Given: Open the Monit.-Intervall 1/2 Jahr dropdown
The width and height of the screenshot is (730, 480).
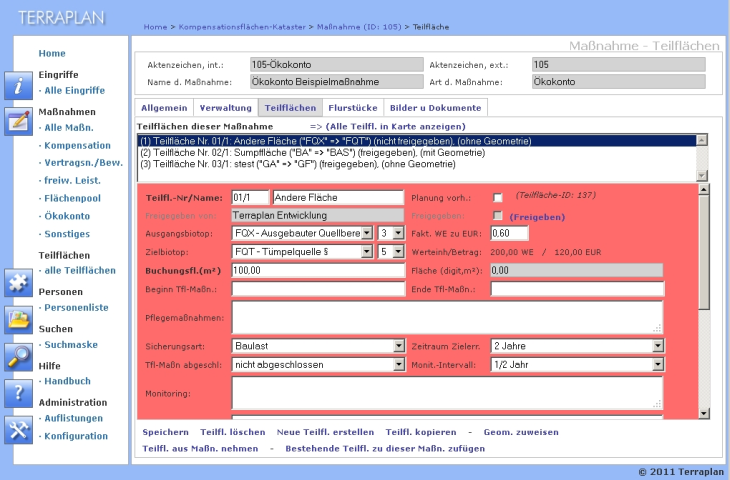Looking at the screenshot, I should point(577,365).
